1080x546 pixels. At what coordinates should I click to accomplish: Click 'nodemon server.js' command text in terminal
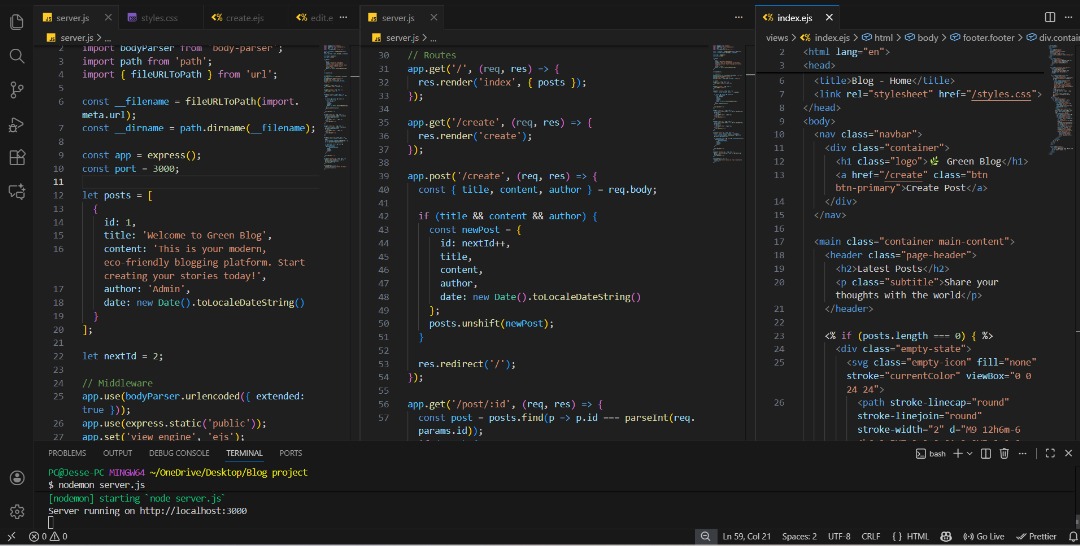tap(101, 485)
